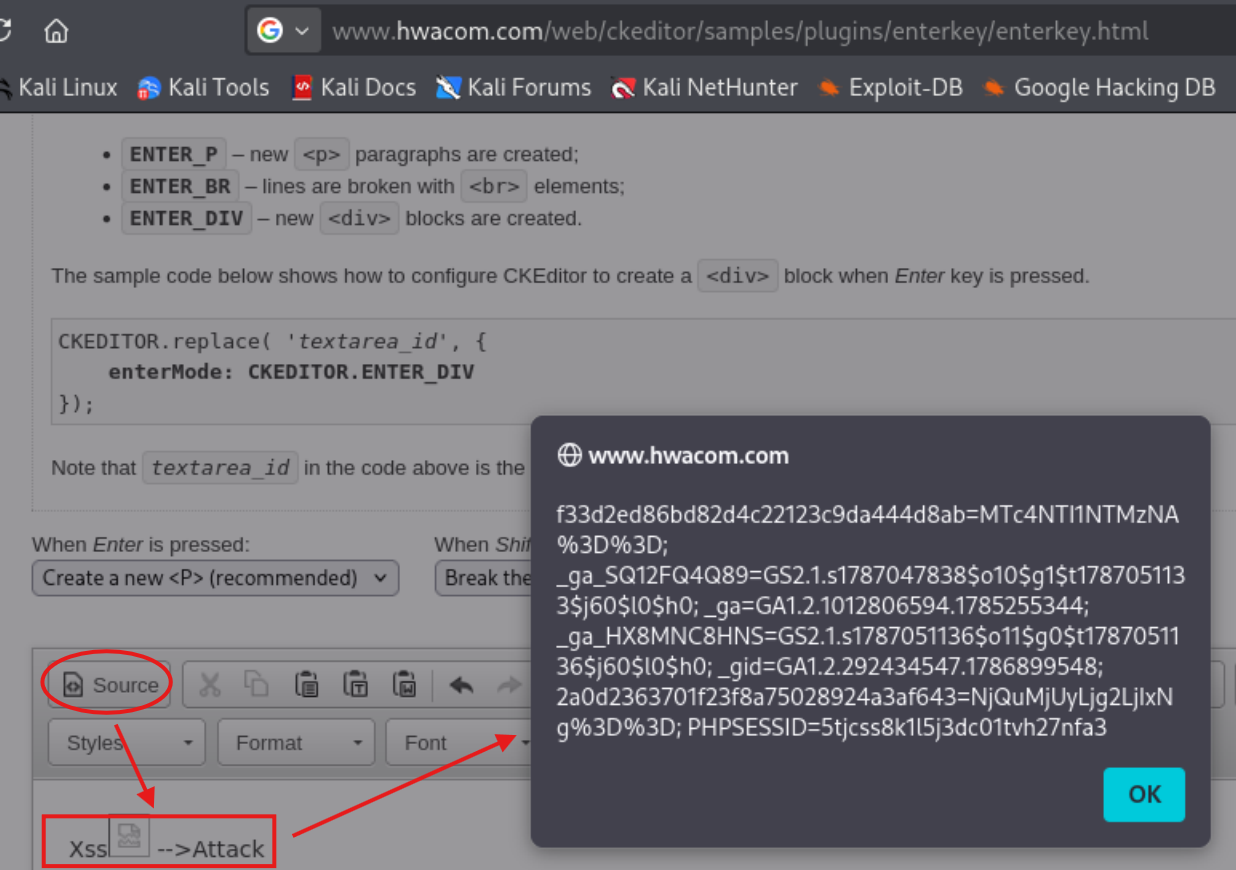Open the Kali Tools bookmark
Viewport: 1236px width, 870px height.
(x=203, y=88)
